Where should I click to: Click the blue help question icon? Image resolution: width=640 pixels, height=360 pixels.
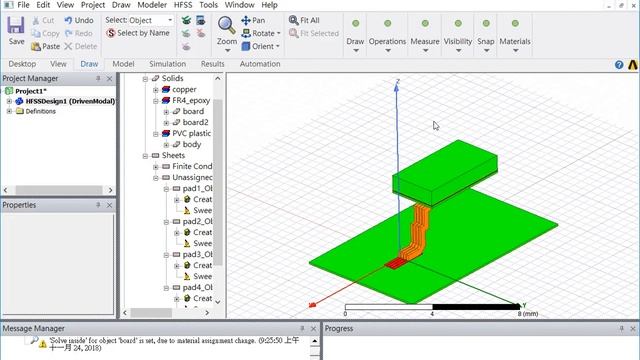click(x=619, y=64)
